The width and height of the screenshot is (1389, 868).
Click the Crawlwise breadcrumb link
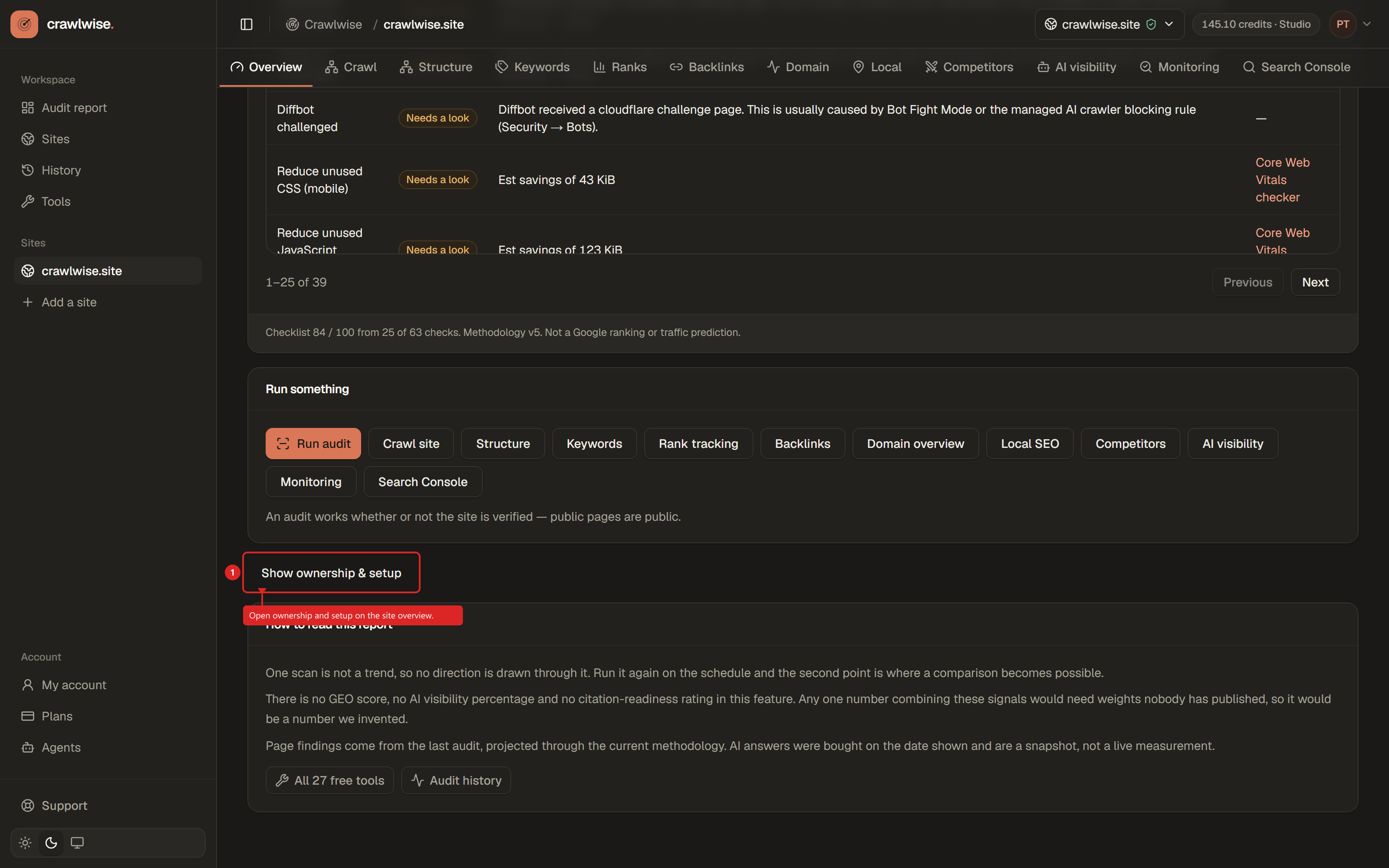324,24
